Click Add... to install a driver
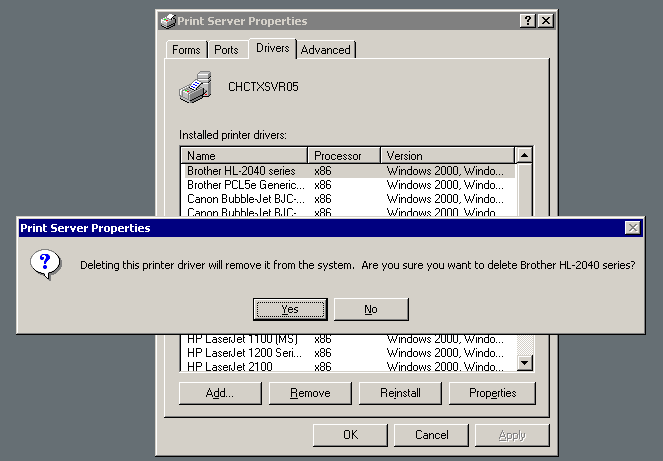 click(220, 393)
